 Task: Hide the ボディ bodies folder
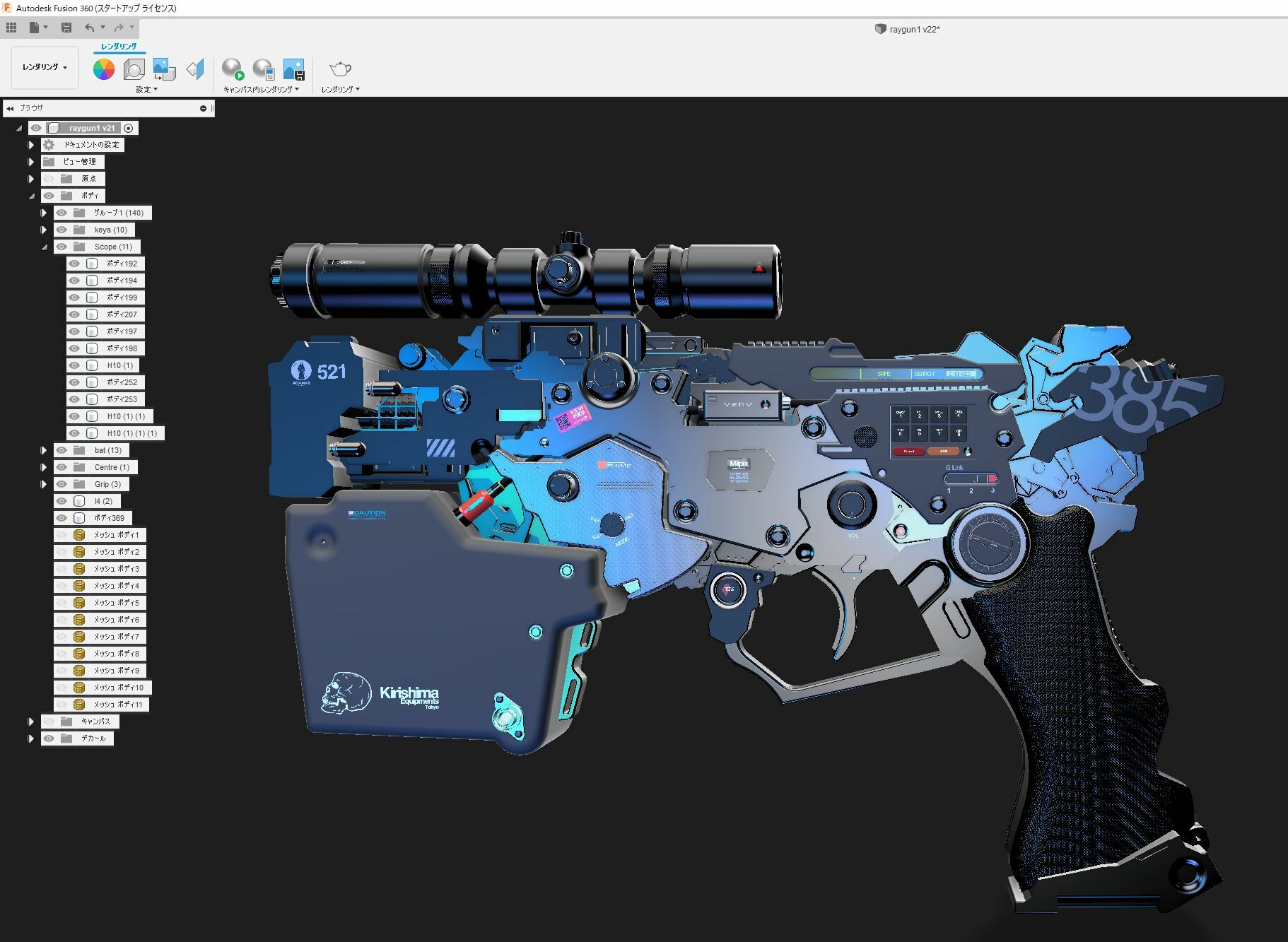coord(49,196)
